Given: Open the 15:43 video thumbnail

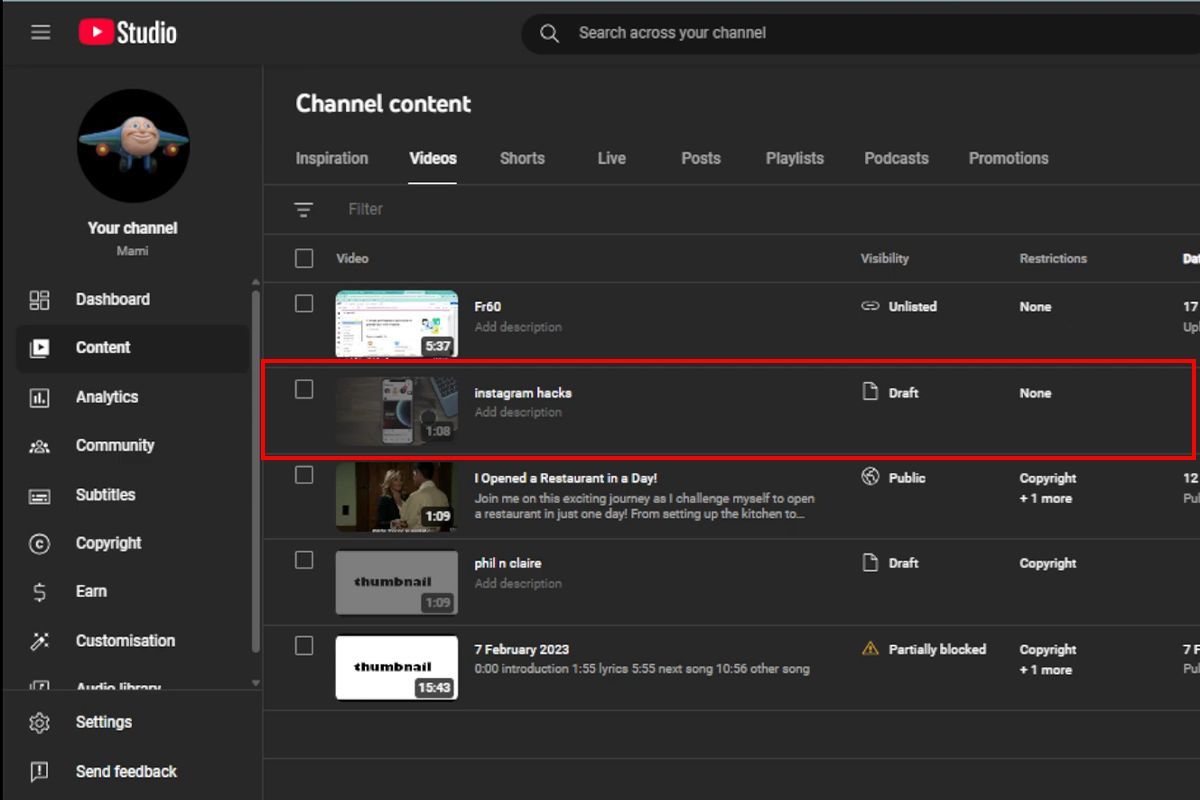Looking at the screenshot, I should [397, 668].
